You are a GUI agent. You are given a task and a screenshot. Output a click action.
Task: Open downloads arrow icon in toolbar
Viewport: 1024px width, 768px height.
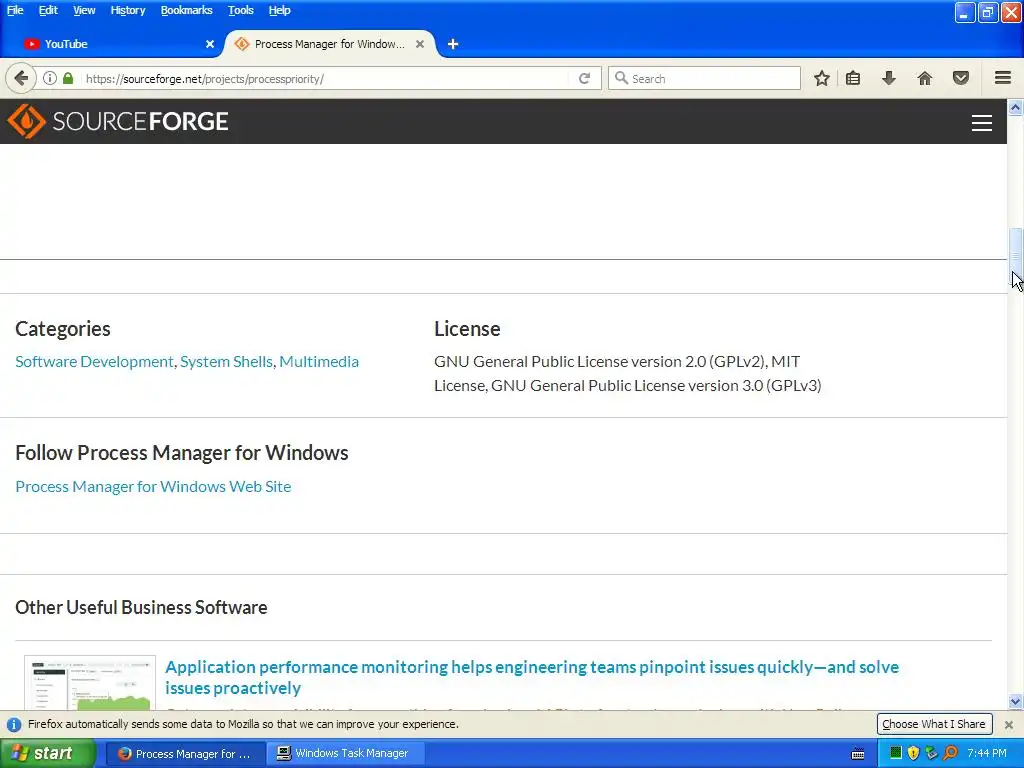pyautogui.click(x=889, y=78)
